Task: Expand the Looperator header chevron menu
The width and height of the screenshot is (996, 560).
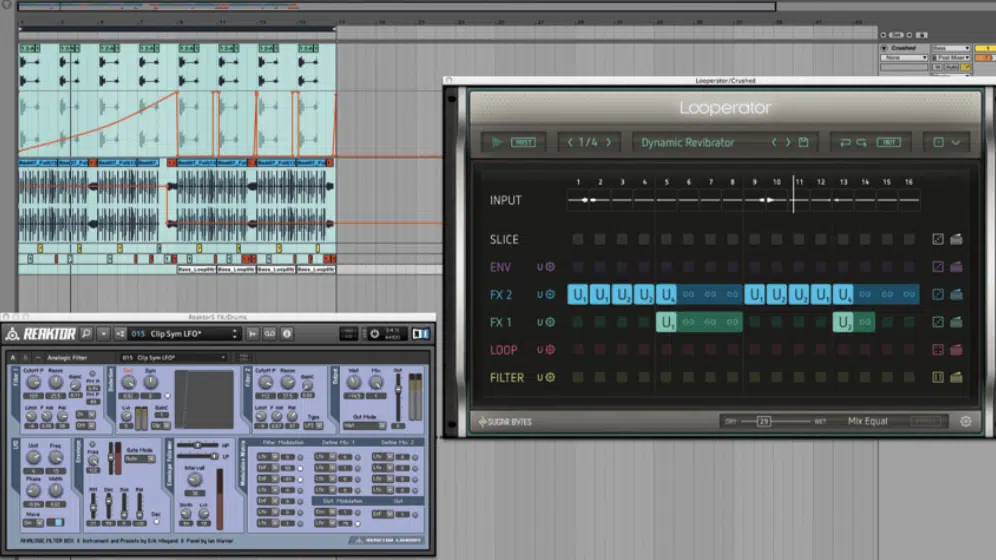Action: pos(955,143)
